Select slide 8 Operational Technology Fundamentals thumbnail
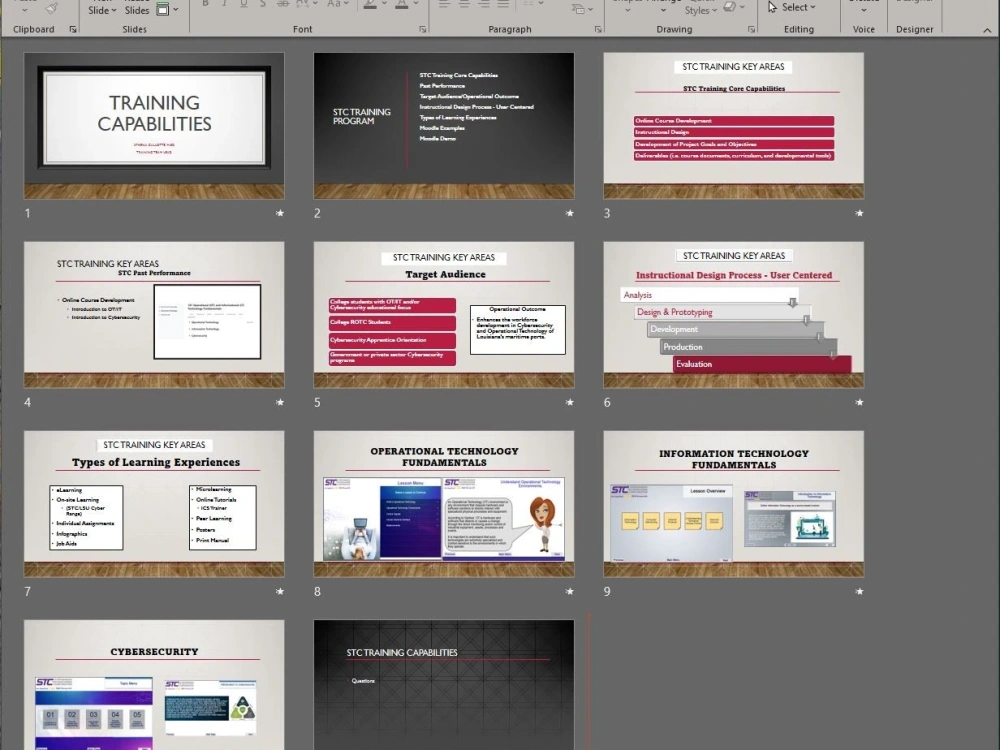Screen dimensions: 1000x750 pyautogui.click(x=444, y=504)
